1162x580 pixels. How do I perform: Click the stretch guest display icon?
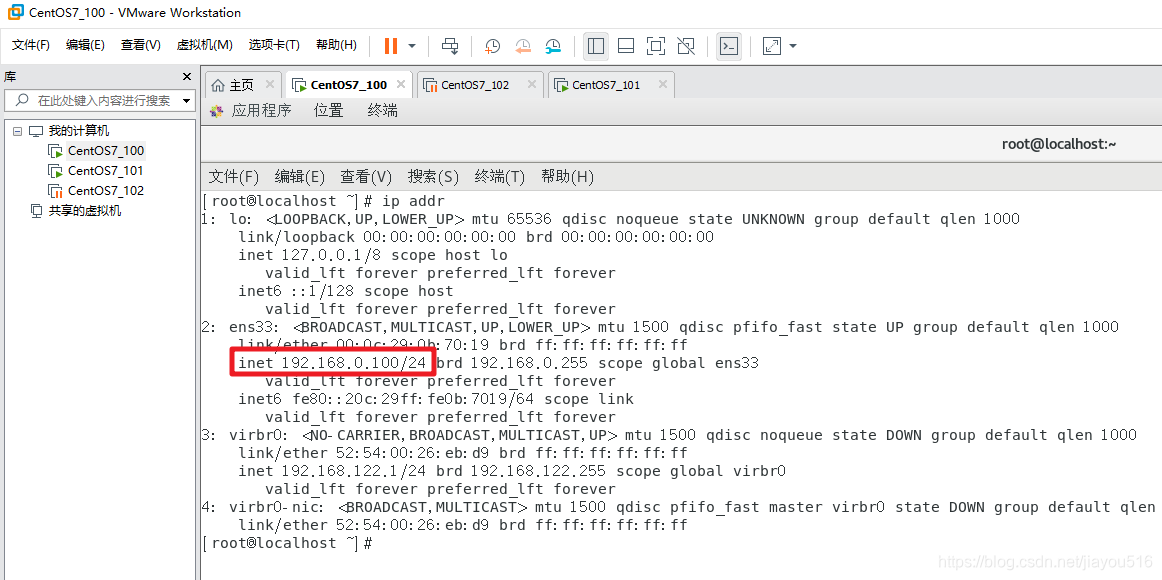pyautogui.click(x=772, y=46)
